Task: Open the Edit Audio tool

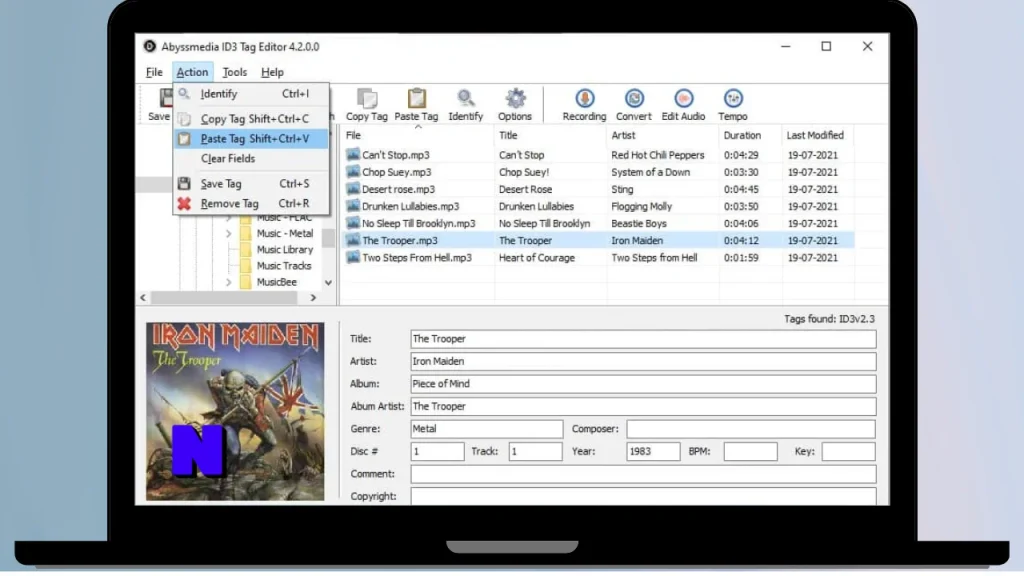Action: click(684, 99)
